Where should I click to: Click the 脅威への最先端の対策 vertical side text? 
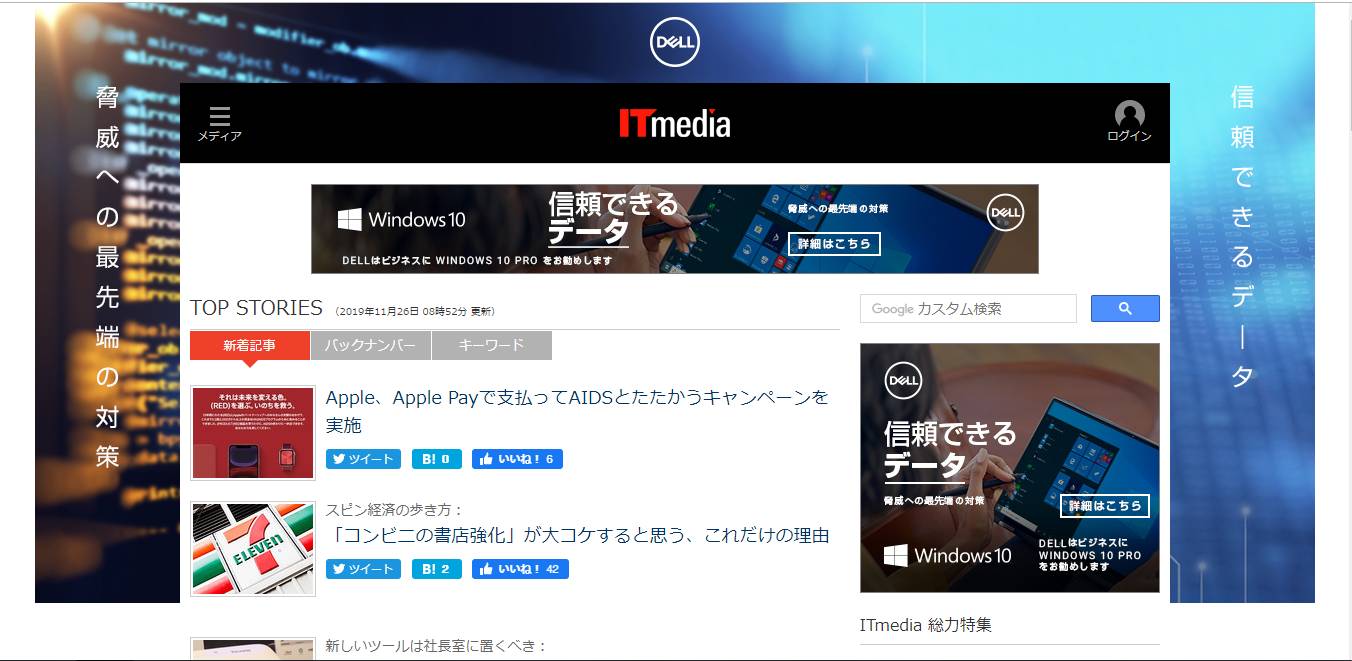[107, 277]
